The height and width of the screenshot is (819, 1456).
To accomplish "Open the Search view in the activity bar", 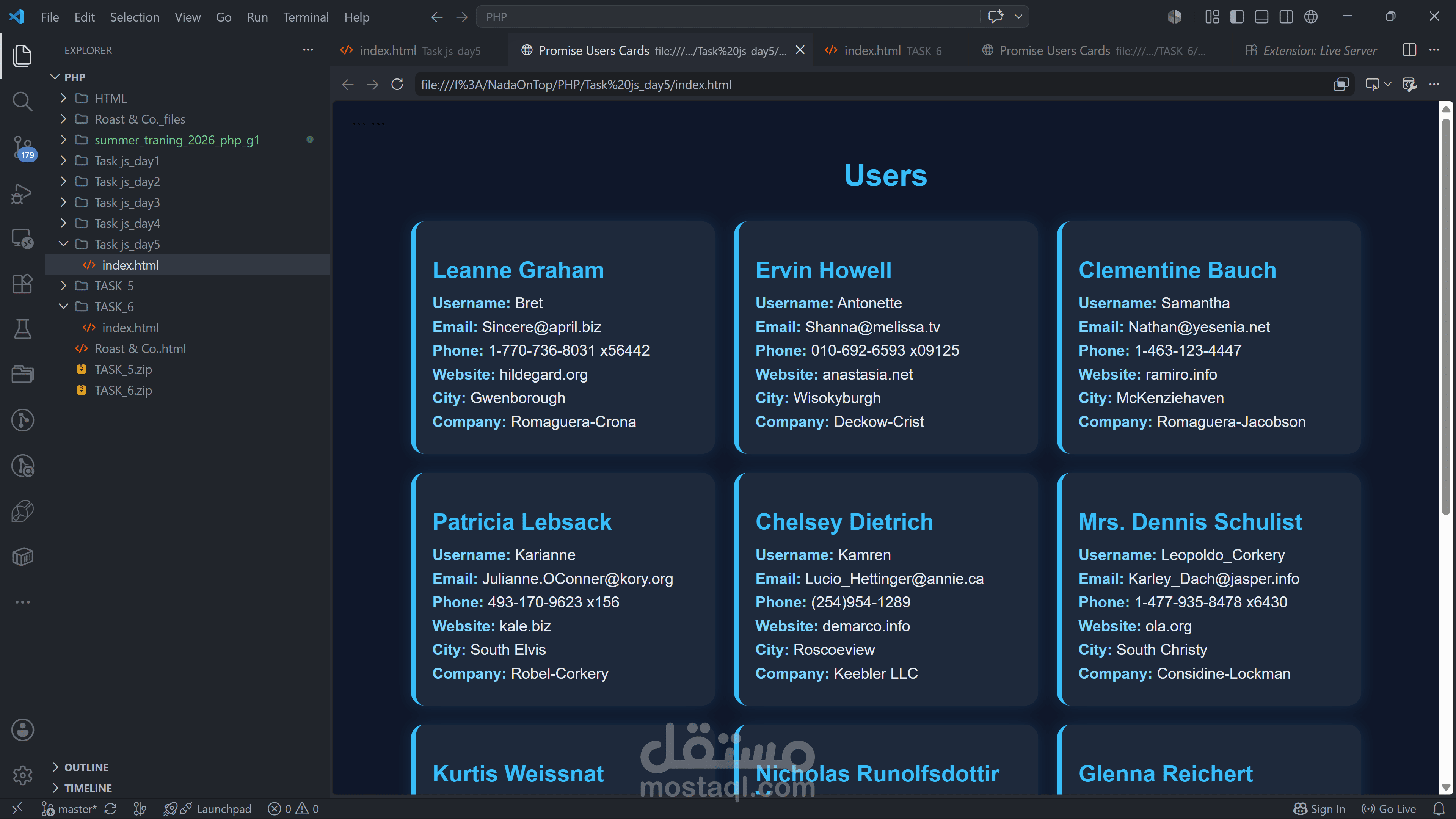I will (22, 101).
